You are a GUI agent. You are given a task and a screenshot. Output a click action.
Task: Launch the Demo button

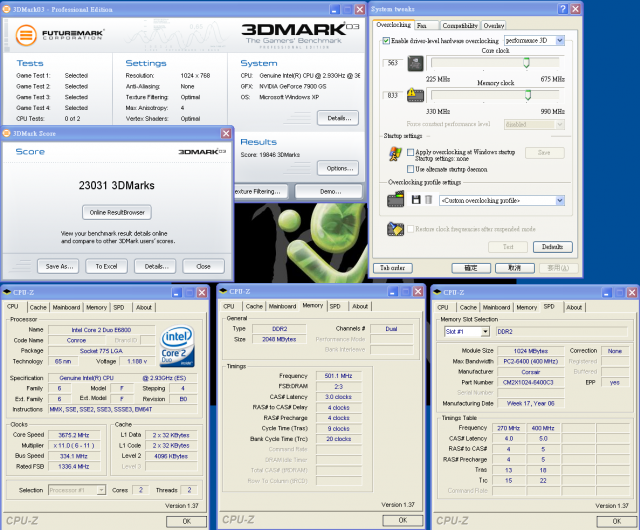click(329, 192)
